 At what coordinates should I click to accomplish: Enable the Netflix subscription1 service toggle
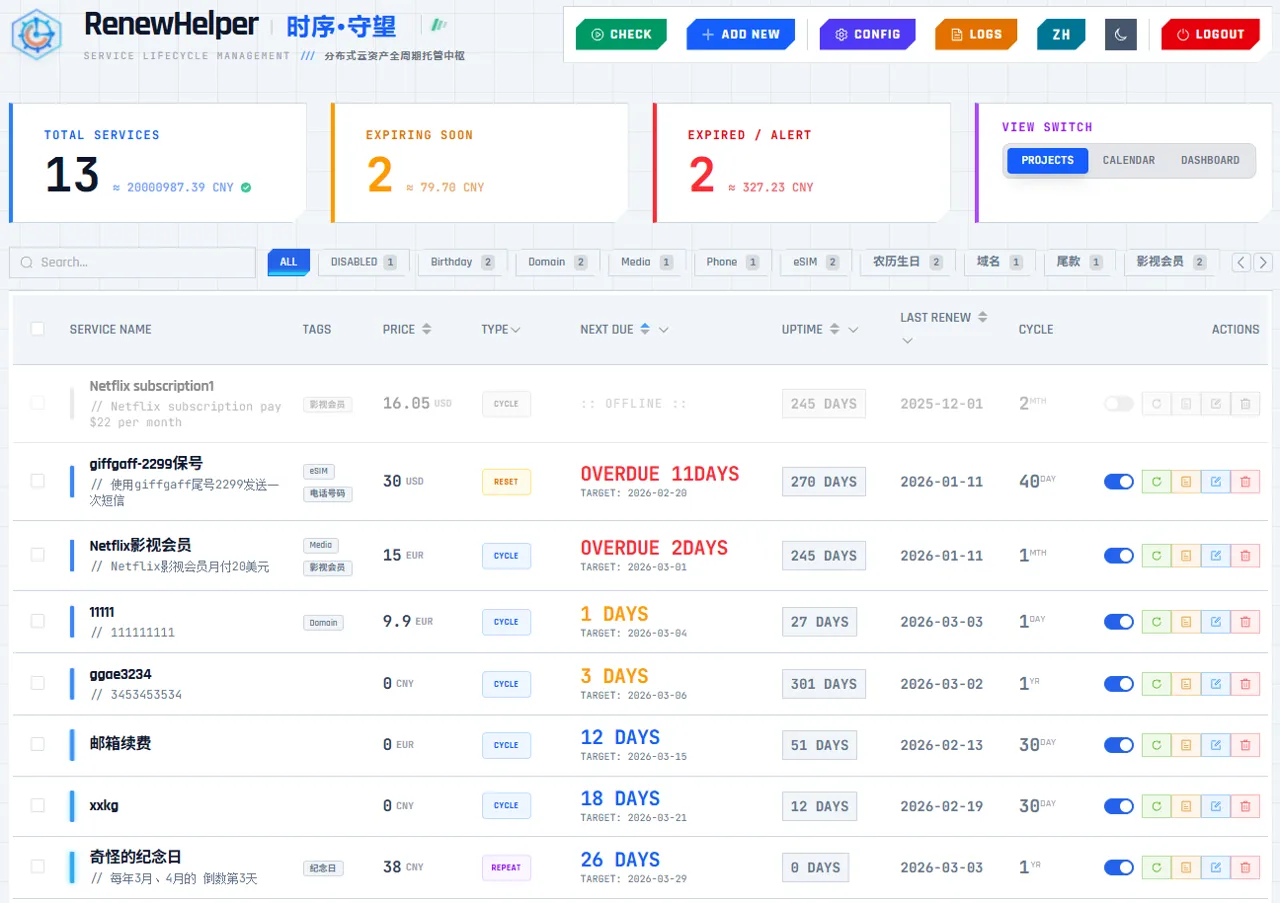tap(1119, 404)
